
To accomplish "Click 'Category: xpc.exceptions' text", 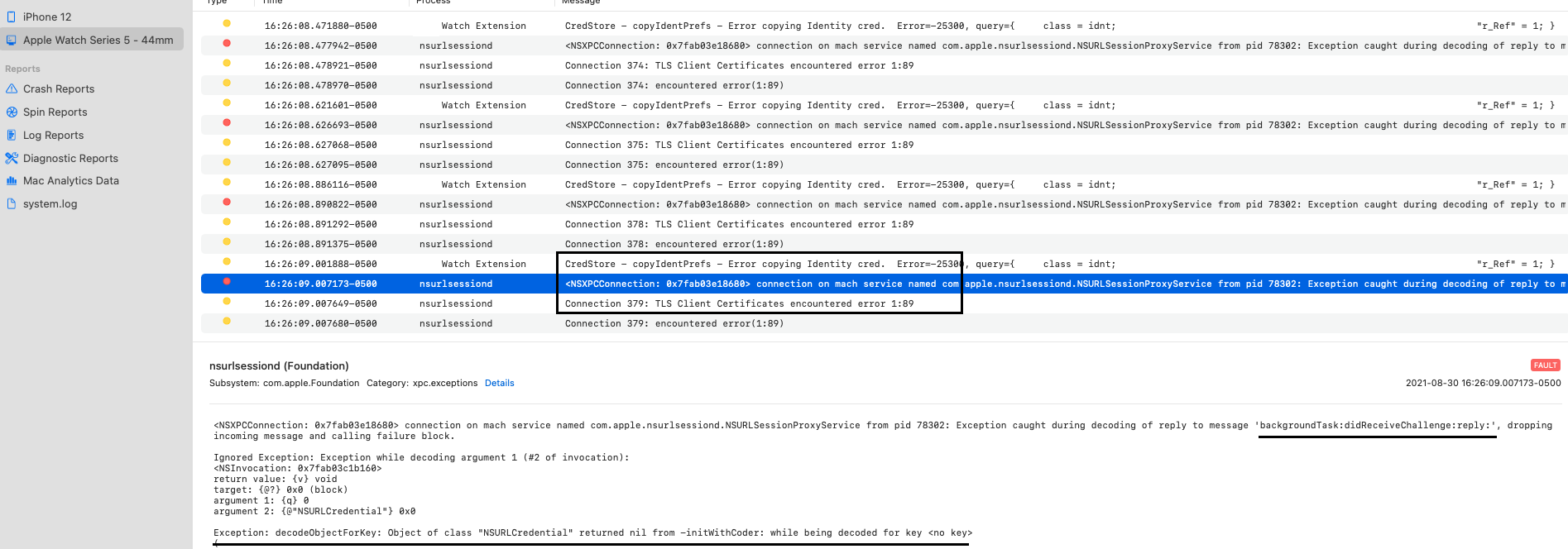I will click(x=422, y=383).
